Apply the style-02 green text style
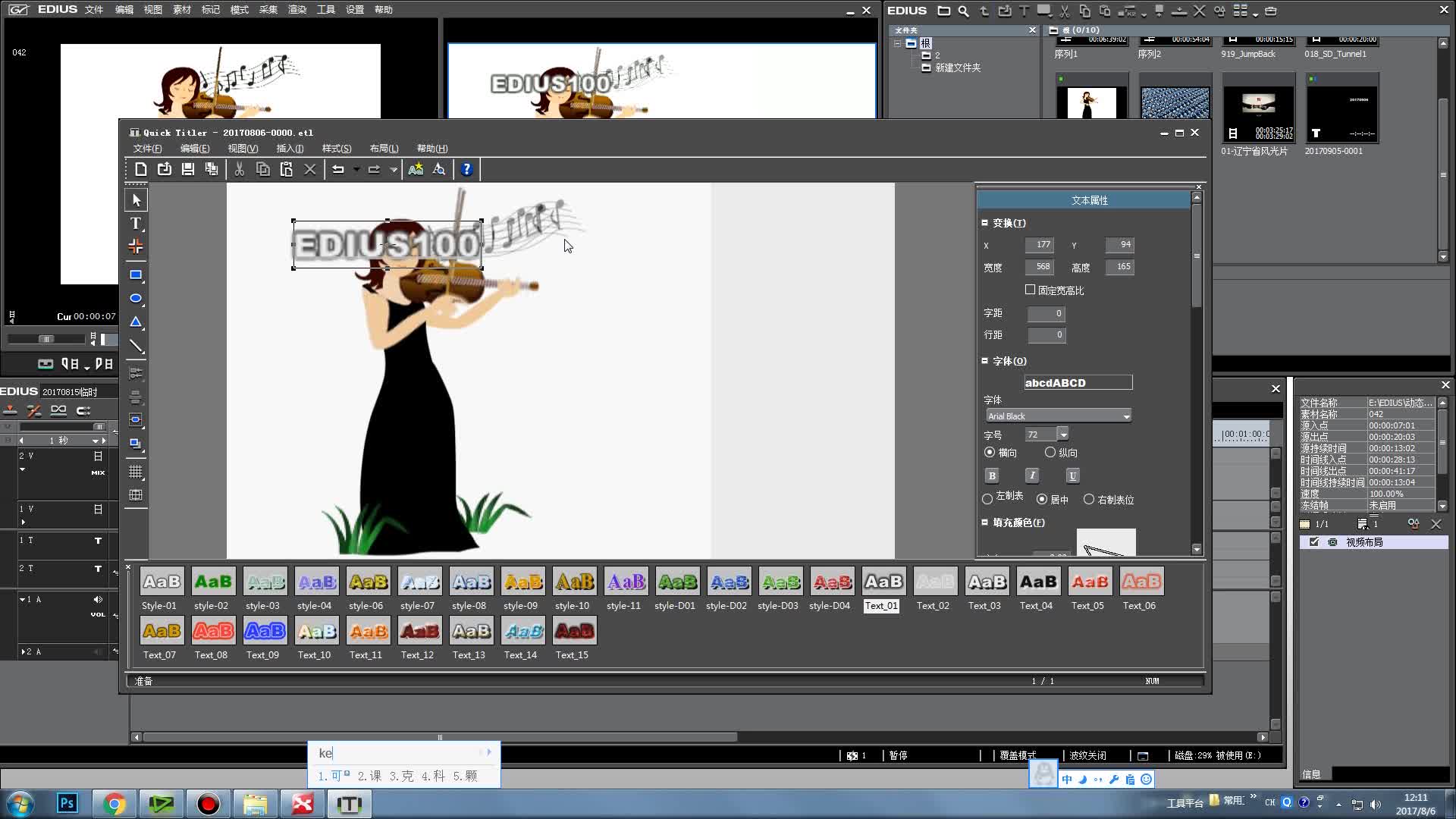This screenshot has height=819, width=1456. click(212, 582)
